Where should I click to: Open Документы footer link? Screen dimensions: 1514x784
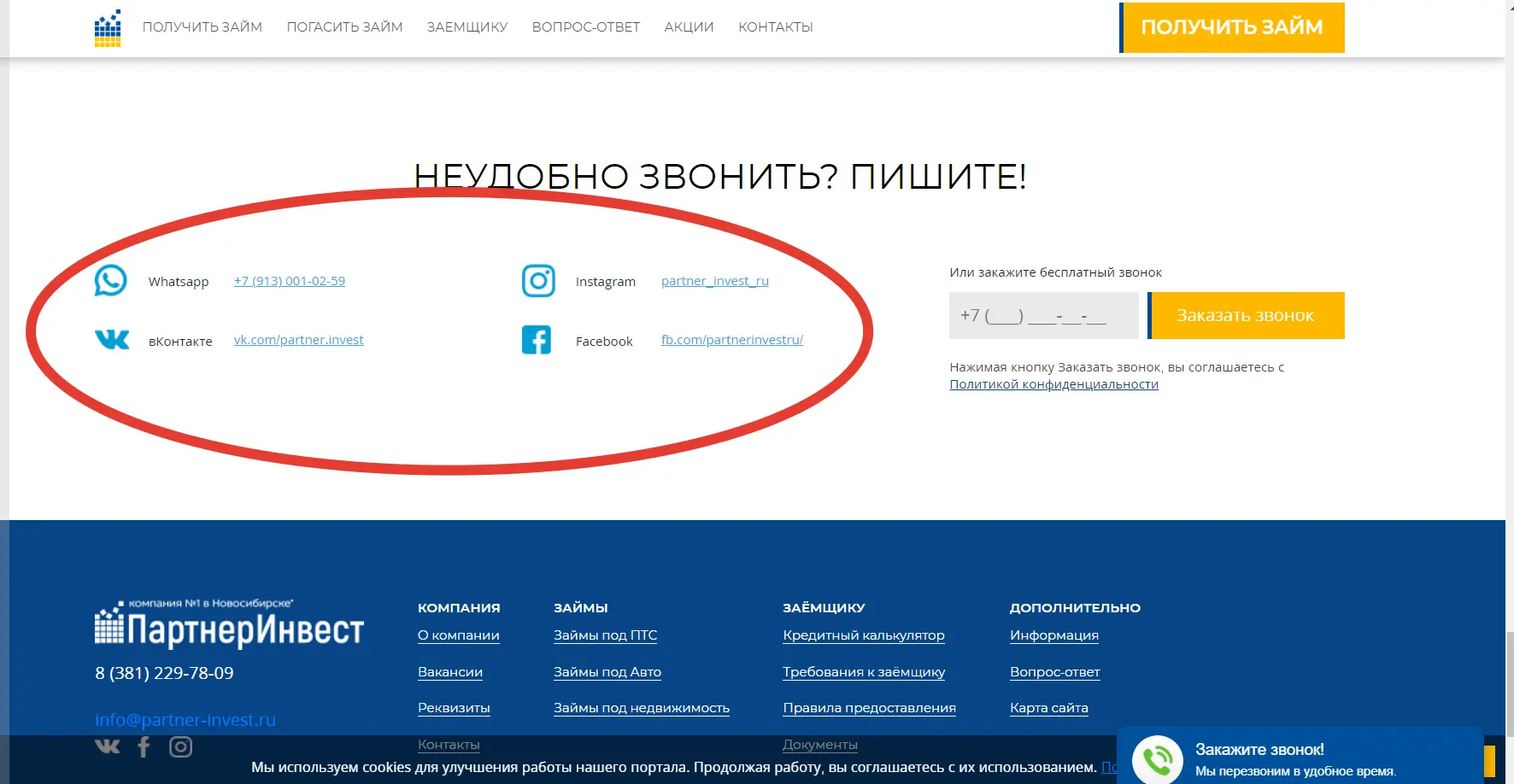[820, 745]
